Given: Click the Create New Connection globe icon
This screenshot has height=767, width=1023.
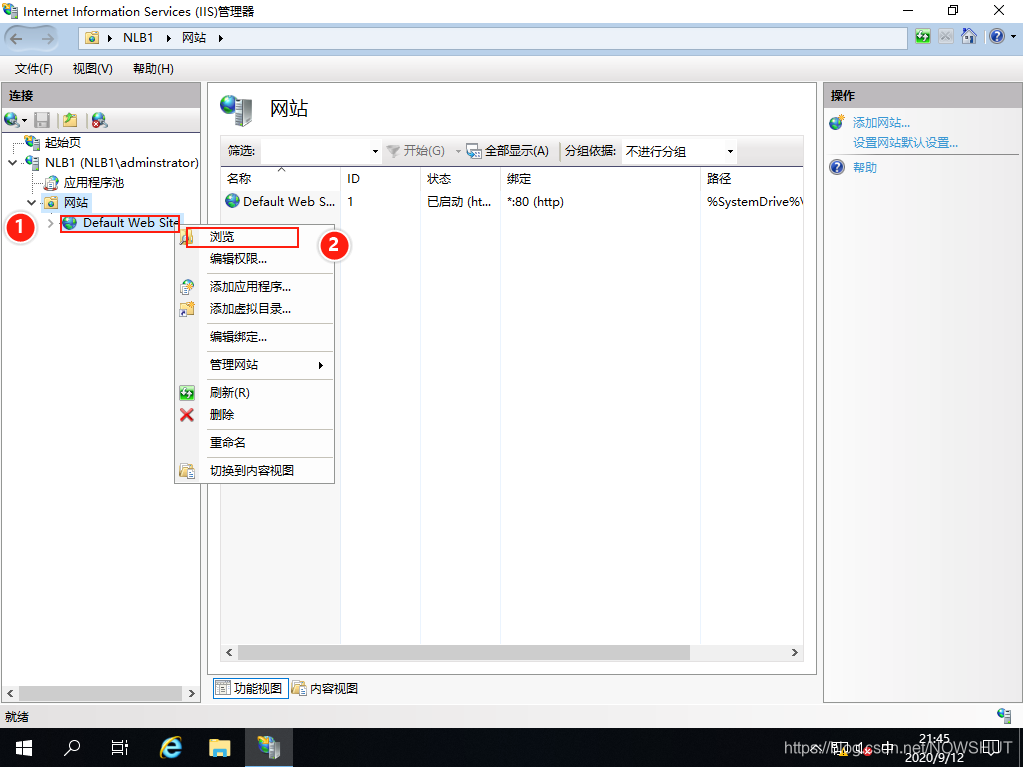Looking at the screenshot, I should tap(9, 118).
